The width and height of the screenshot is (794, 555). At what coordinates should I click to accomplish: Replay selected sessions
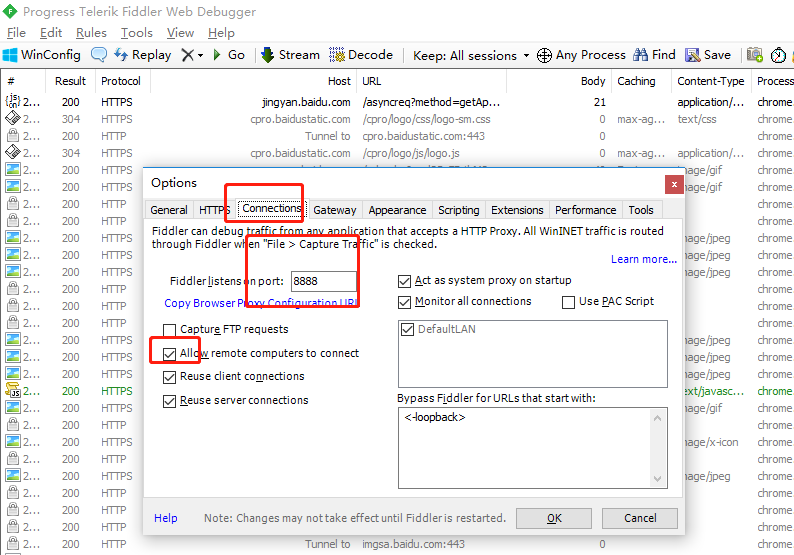click(142, 55)
